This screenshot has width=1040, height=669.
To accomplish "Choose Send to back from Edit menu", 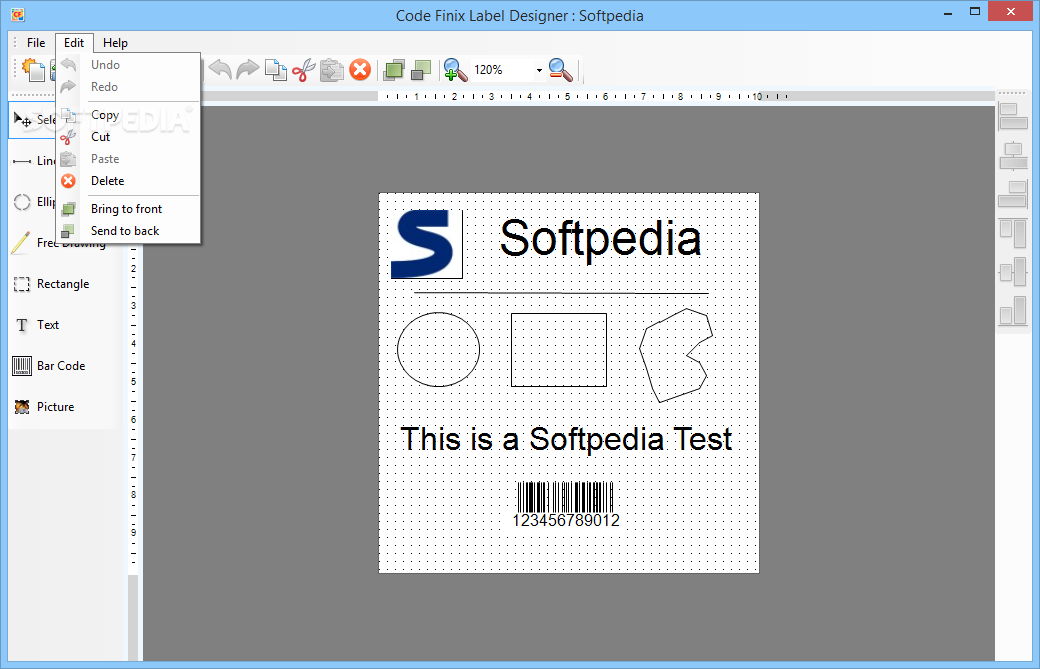I will [x=128, y=231].
